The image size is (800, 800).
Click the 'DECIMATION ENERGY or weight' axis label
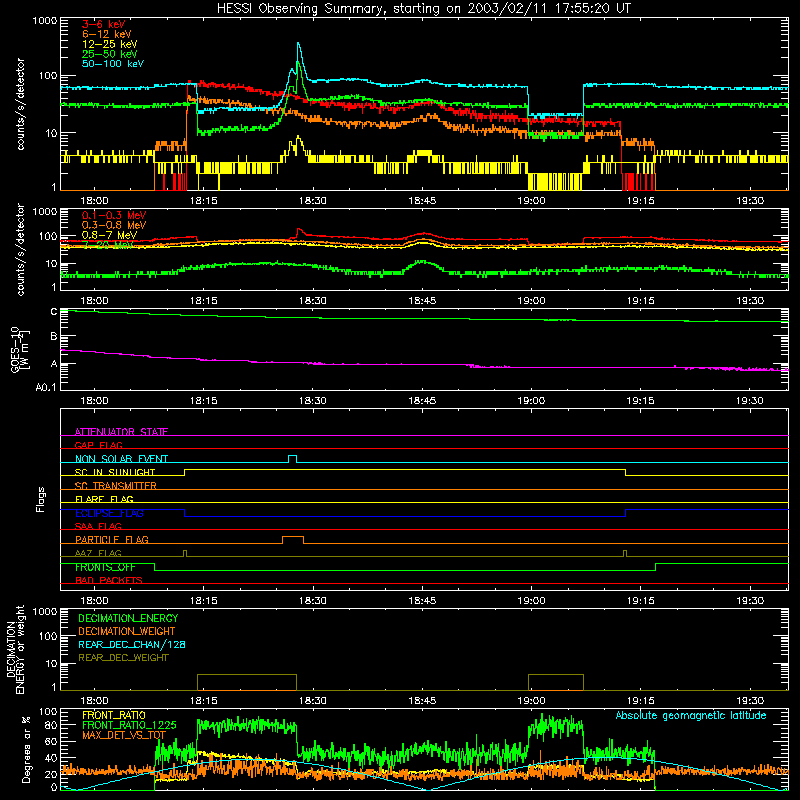point(15,649)
